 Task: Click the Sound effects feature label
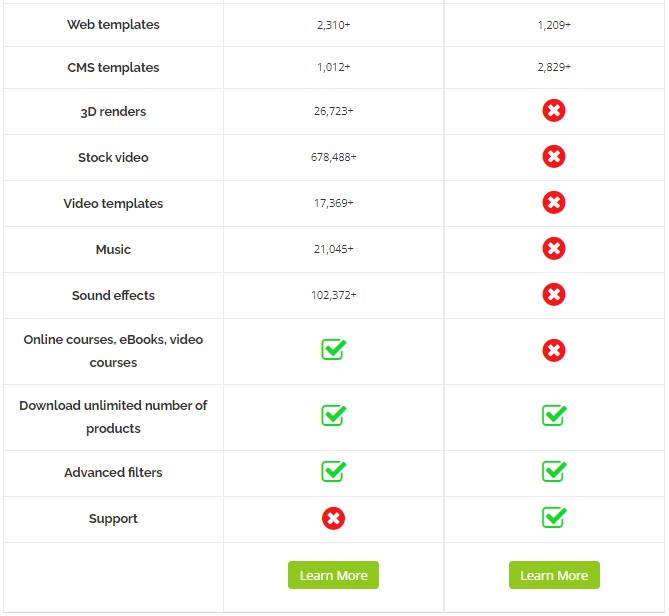[113, 295]
